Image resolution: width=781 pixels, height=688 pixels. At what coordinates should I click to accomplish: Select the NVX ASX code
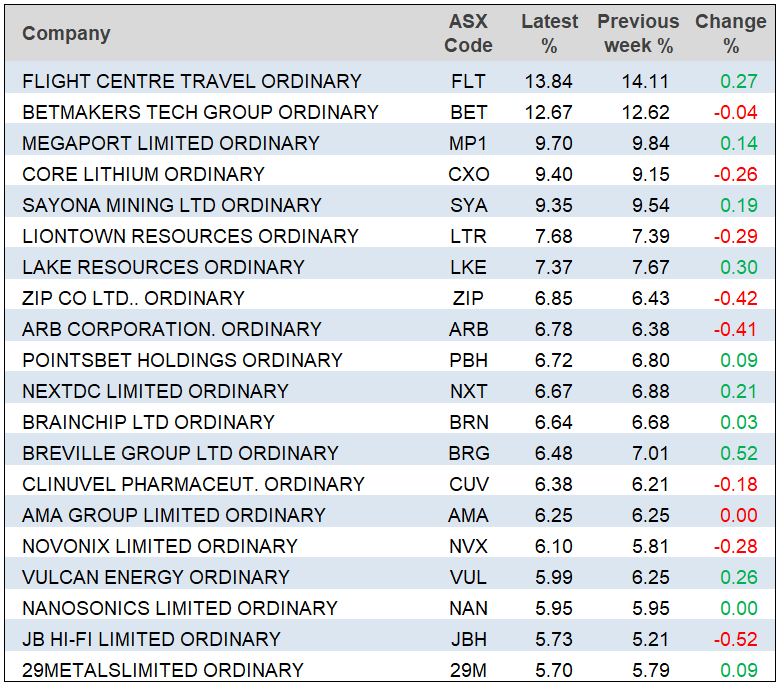468,546
